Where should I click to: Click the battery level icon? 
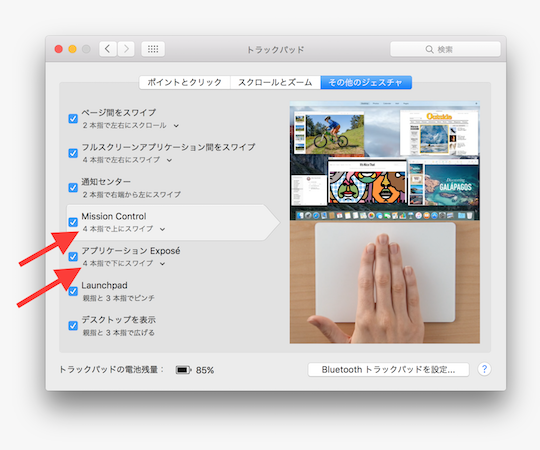coord(183,370)
